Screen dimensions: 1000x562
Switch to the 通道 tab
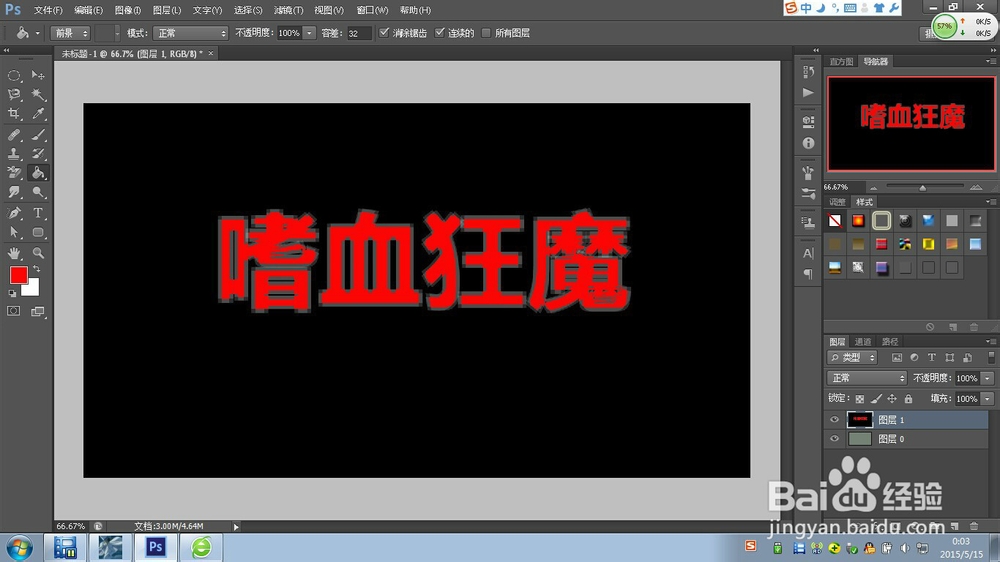click(x=863, y=342)
